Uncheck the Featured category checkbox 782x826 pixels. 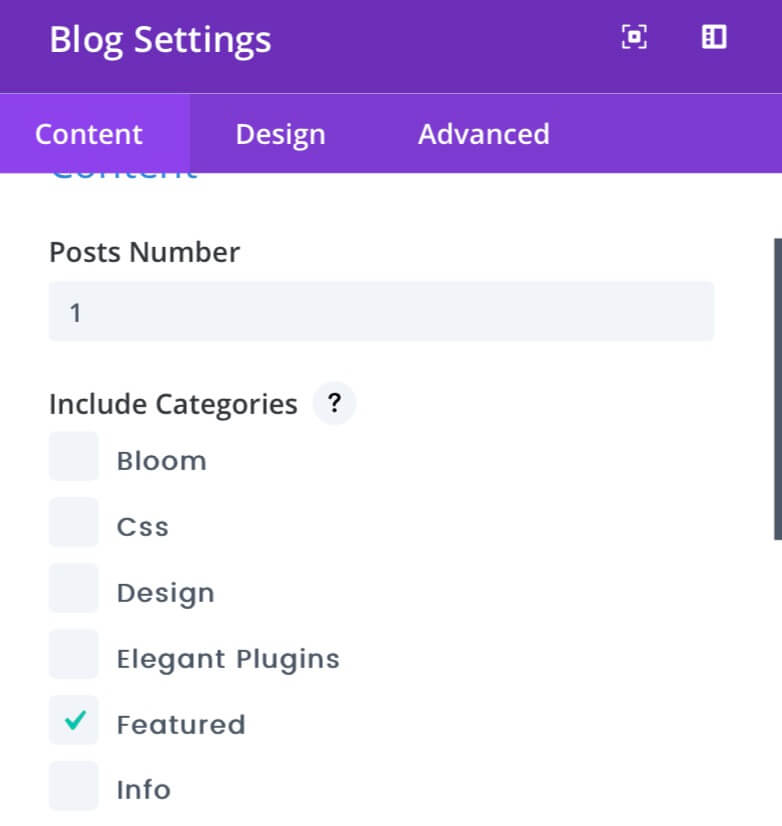click(x=74, y=720)
